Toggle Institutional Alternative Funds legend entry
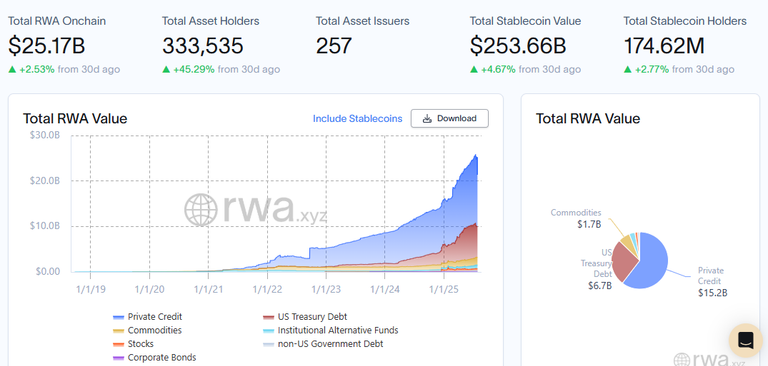The height and width of the screenshot is (366, 768). (x=331, y=330)
